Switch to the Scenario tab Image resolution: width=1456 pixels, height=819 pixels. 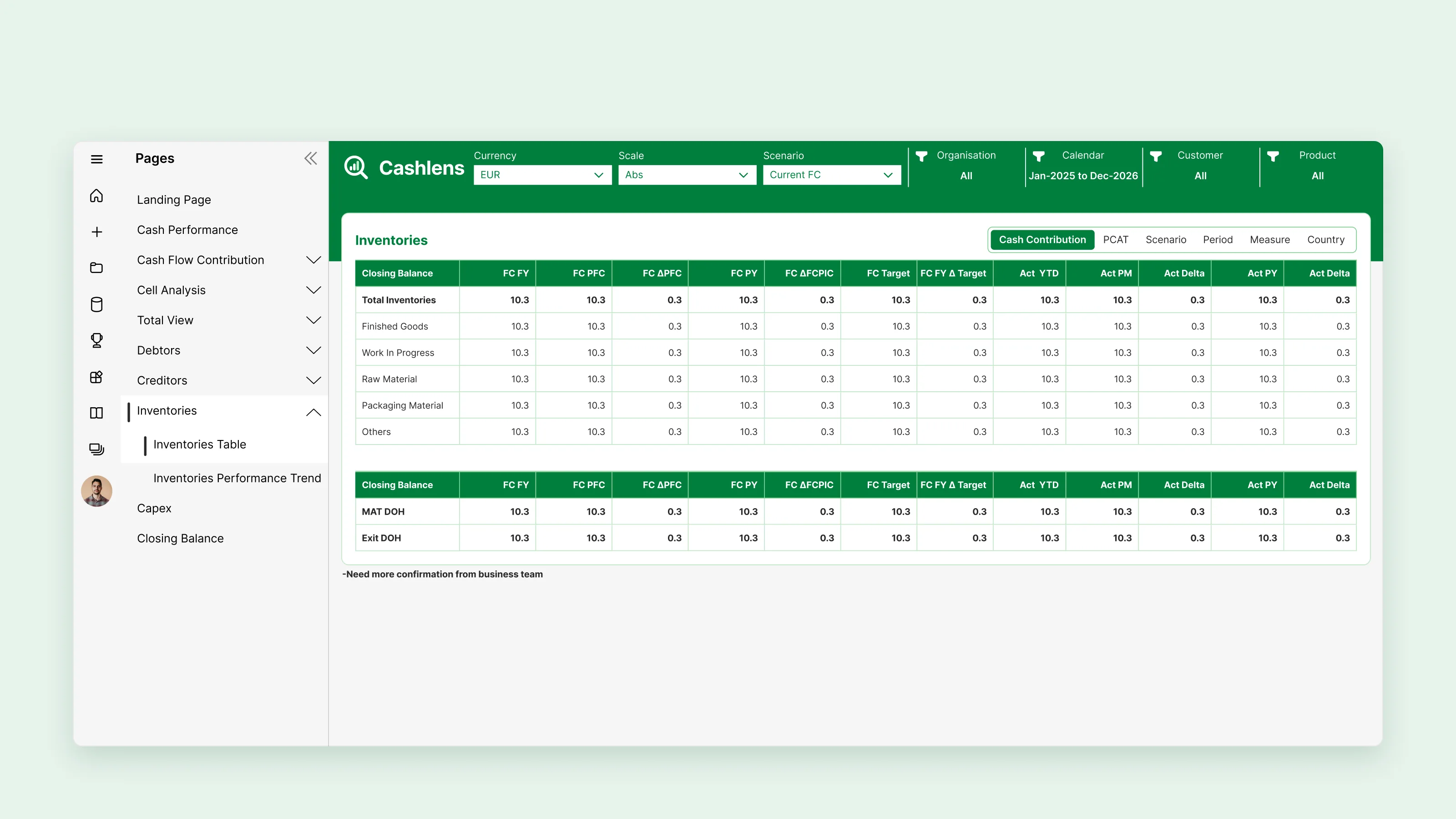pos(1165,240)
